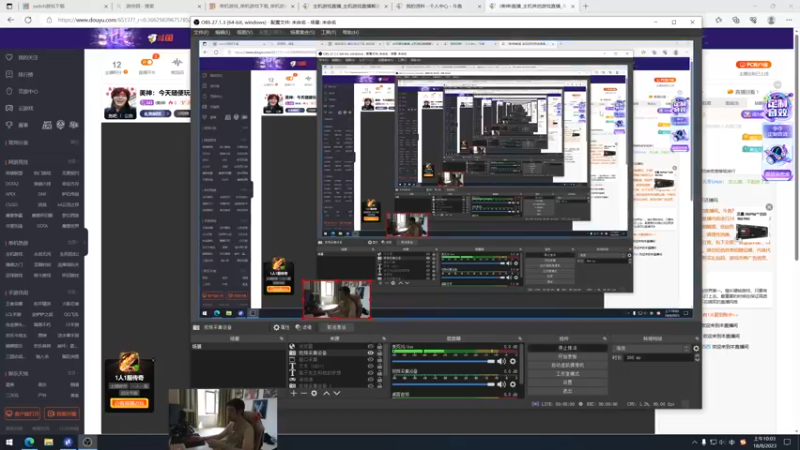Click the remove source minus icon in OBS
Screen dimensions: 800x450
click(x=304, y=393)
